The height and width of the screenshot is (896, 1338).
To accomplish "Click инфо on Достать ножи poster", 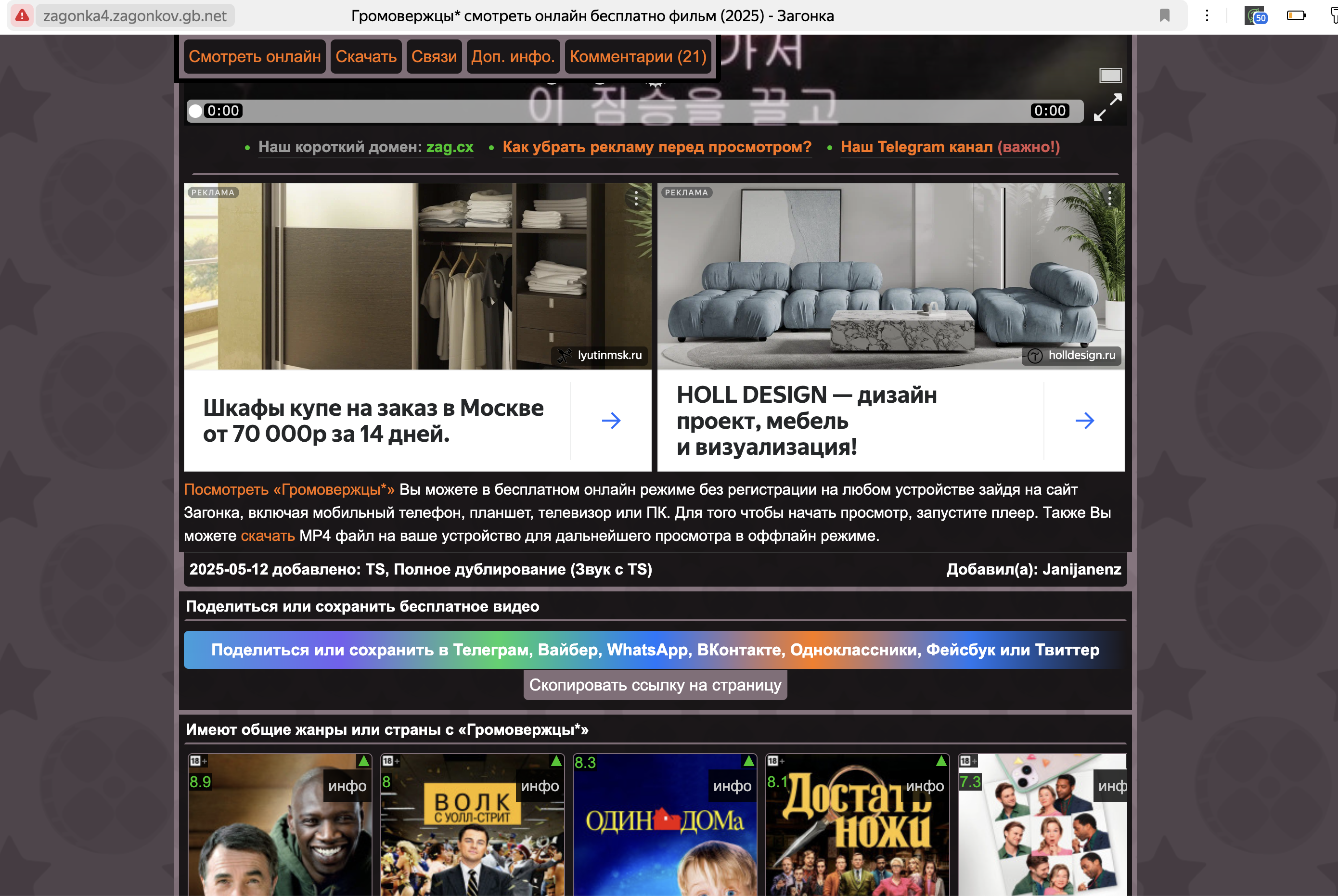I will pos(925,786).
